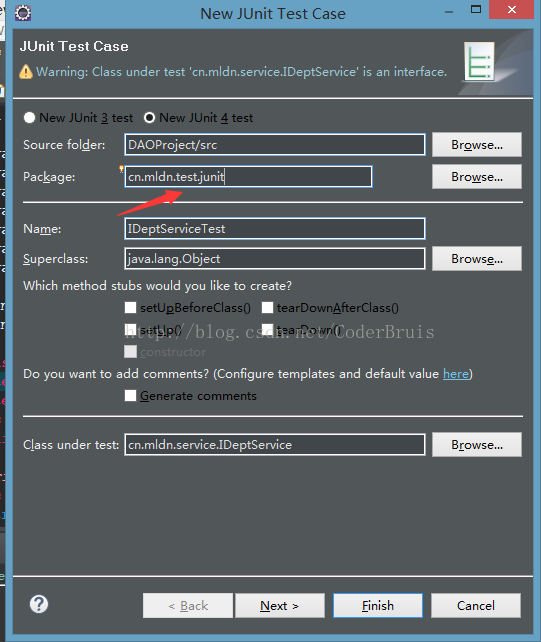Click the Eclipse icon in title bar
This screenshot has height=642, width=541.
tap(23, 13)
